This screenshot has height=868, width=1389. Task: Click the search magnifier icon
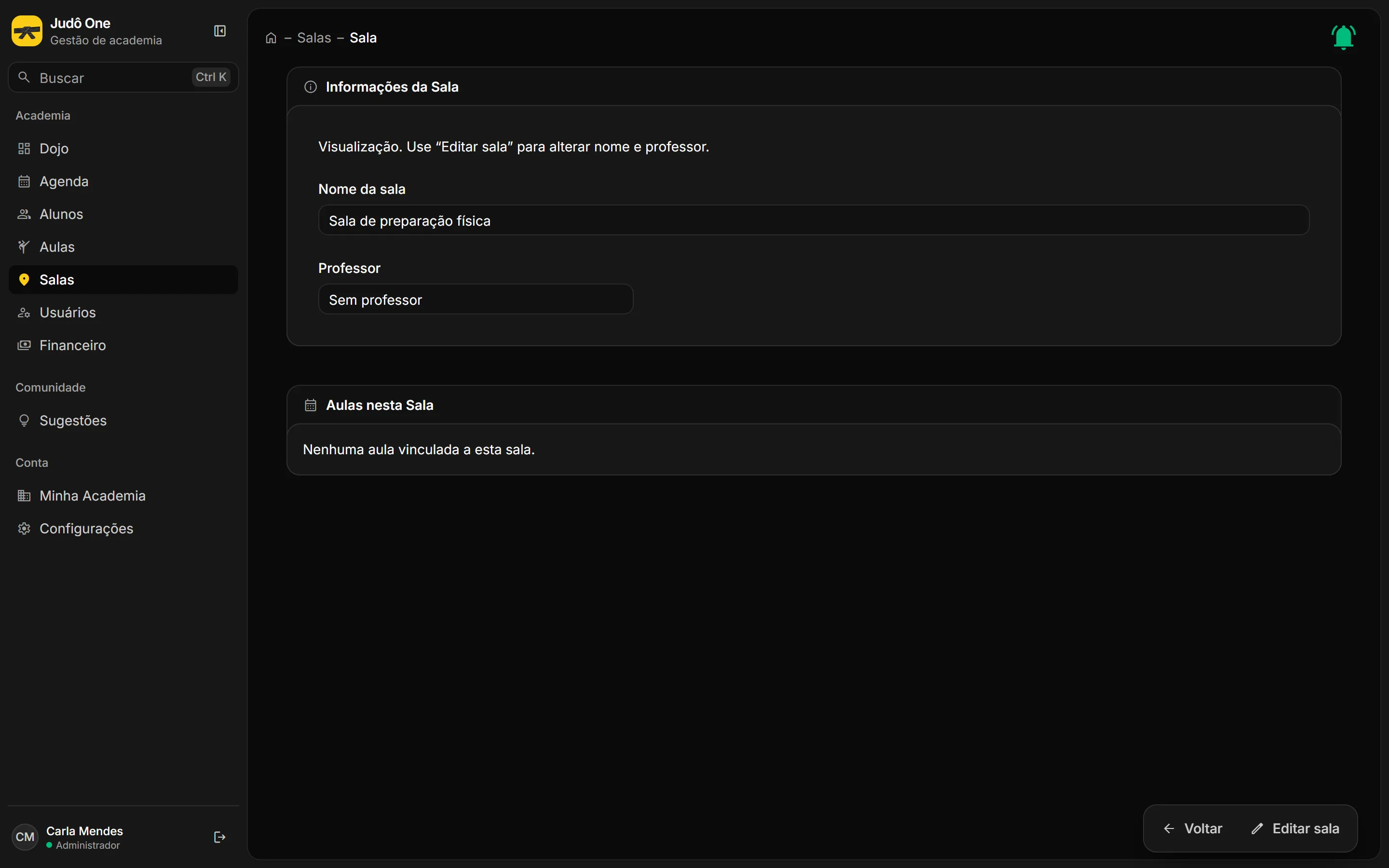[x=24, y=77]
